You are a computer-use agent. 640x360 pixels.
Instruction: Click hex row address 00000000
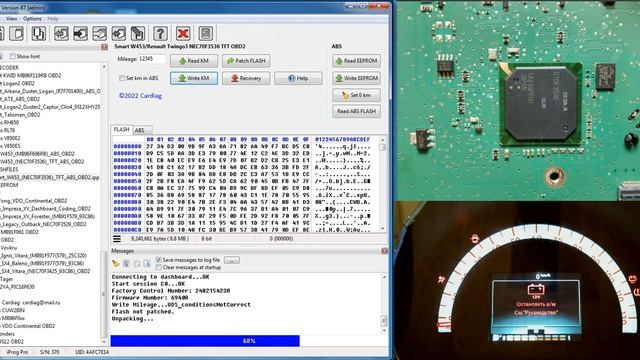[x=128, y=147]
